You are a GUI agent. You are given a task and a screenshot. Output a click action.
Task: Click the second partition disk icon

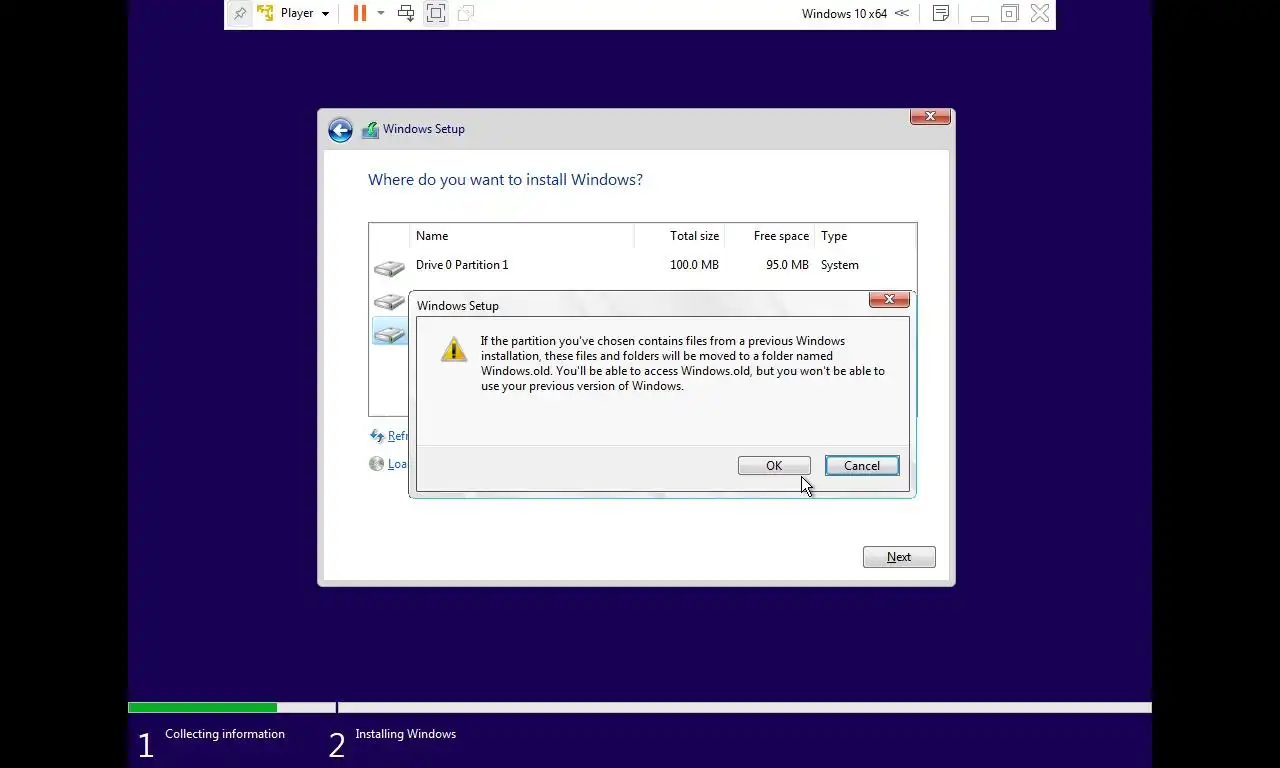389,300
